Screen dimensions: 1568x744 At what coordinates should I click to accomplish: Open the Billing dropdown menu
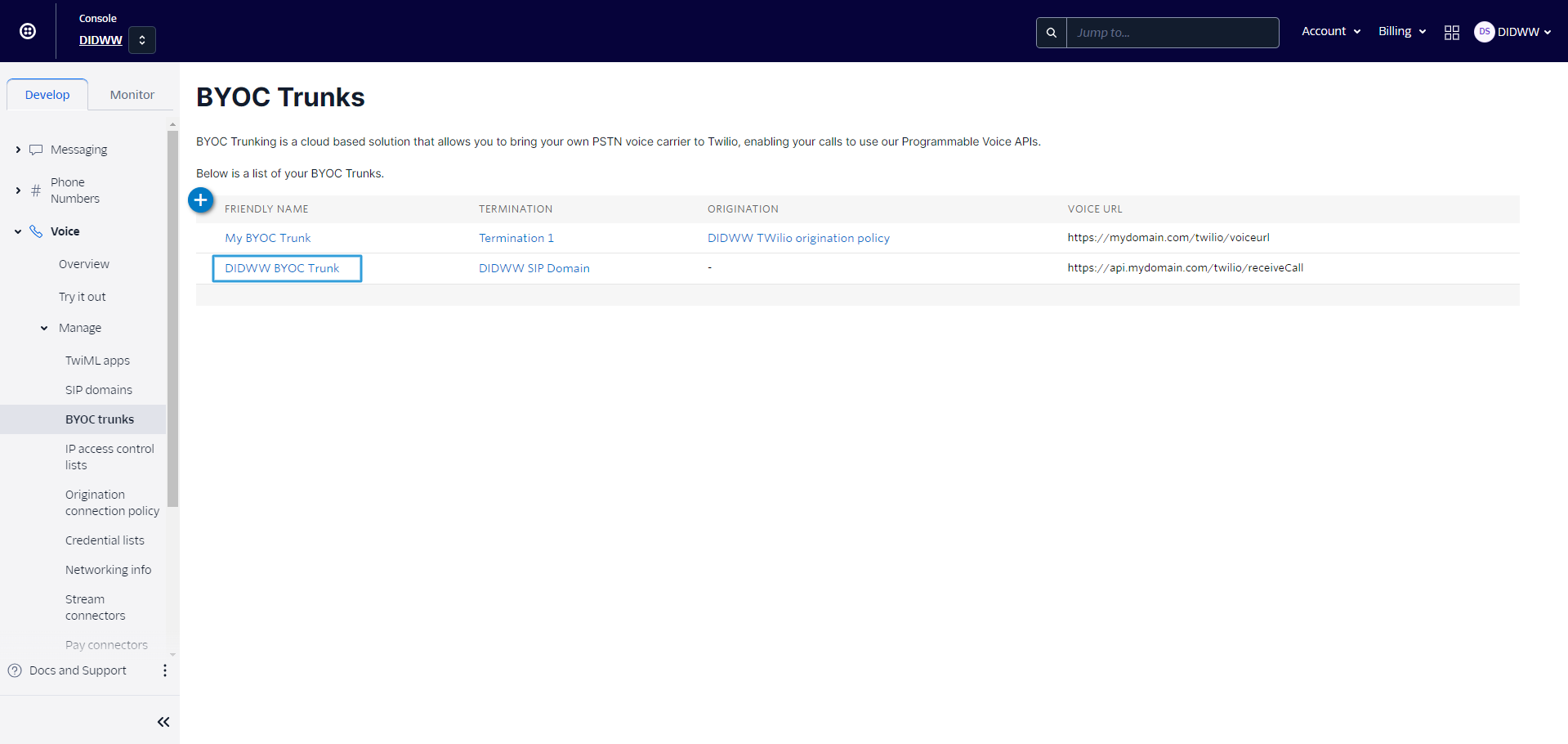coord(1402,31)
